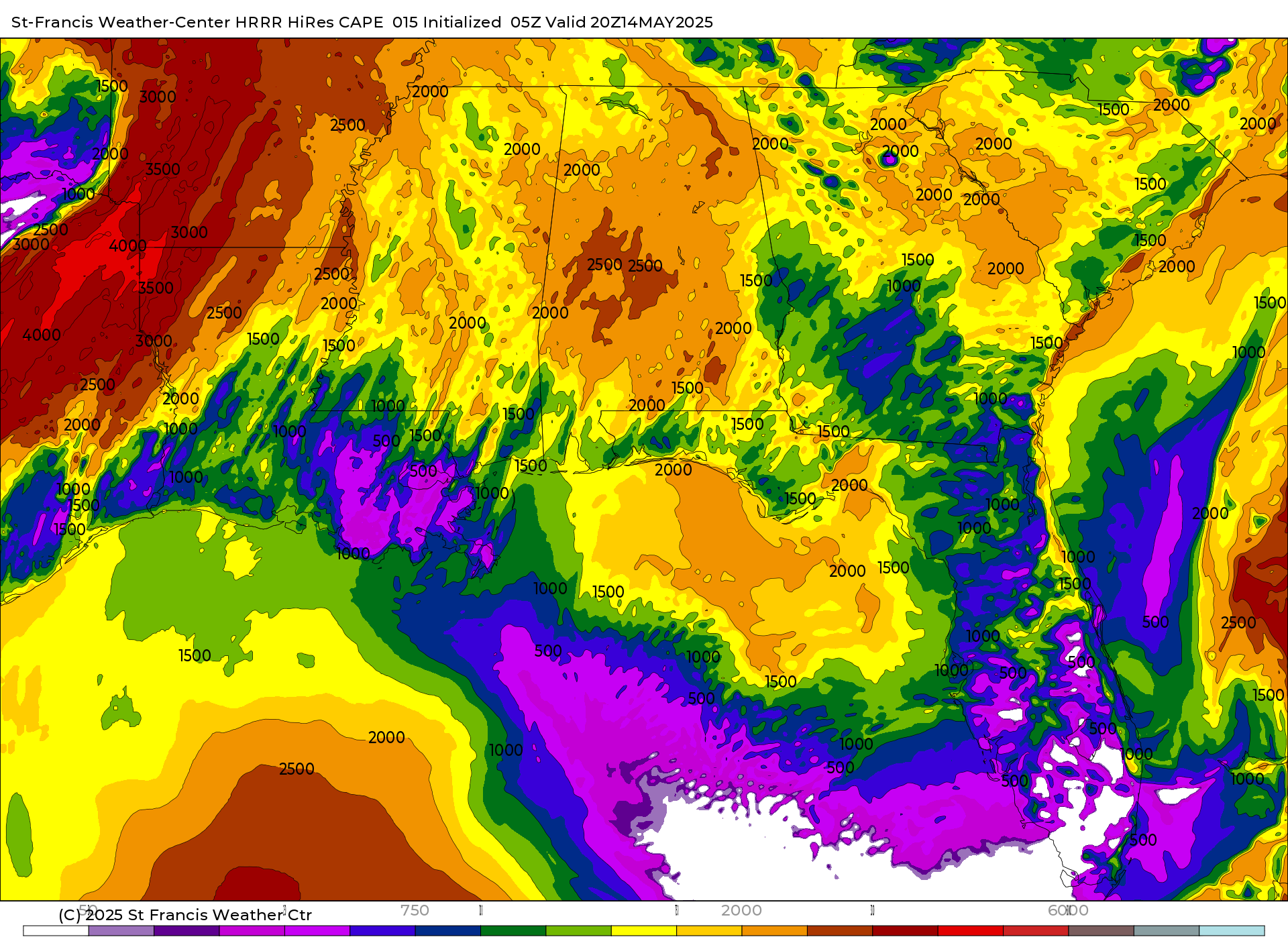Click the "Valid 20Z14MAY2025" text in the title
The width and height of the screenshot is (1288, 939).
[629, 22]
